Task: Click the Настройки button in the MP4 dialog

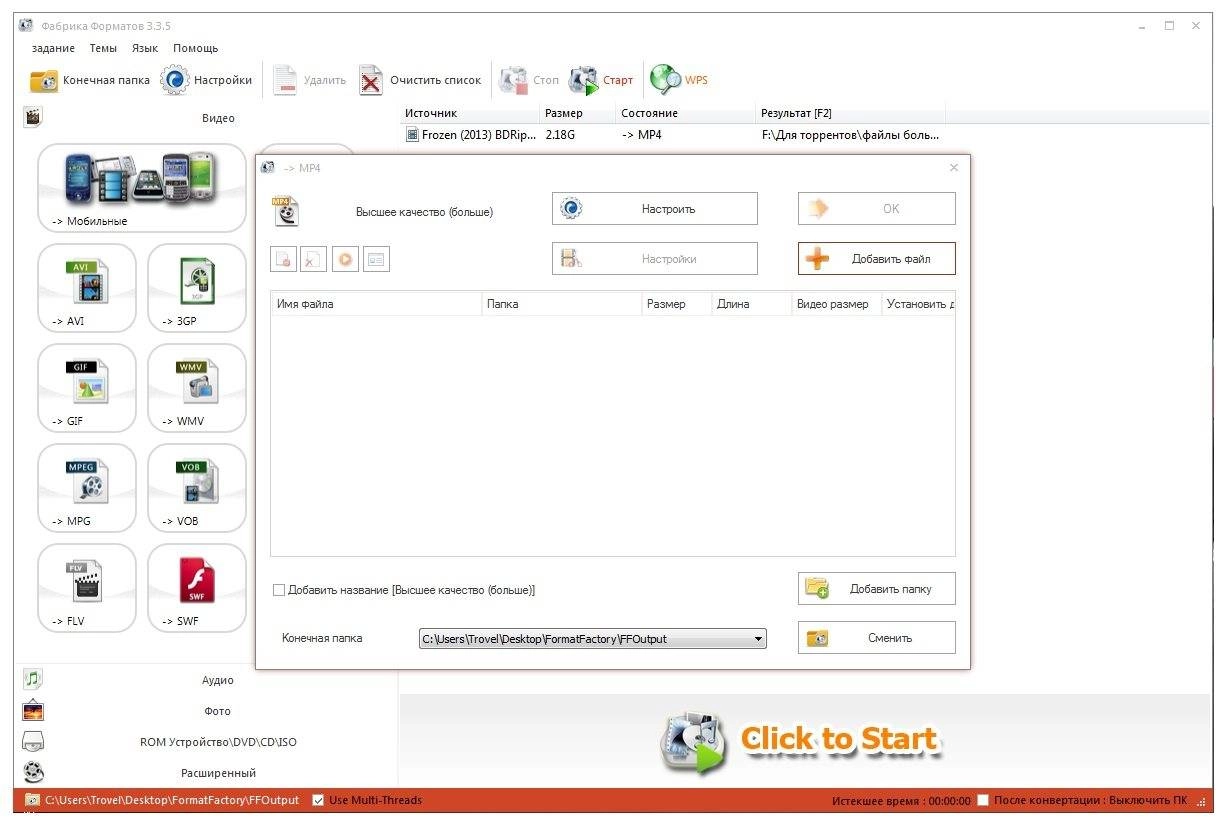Action: point(655,259)
